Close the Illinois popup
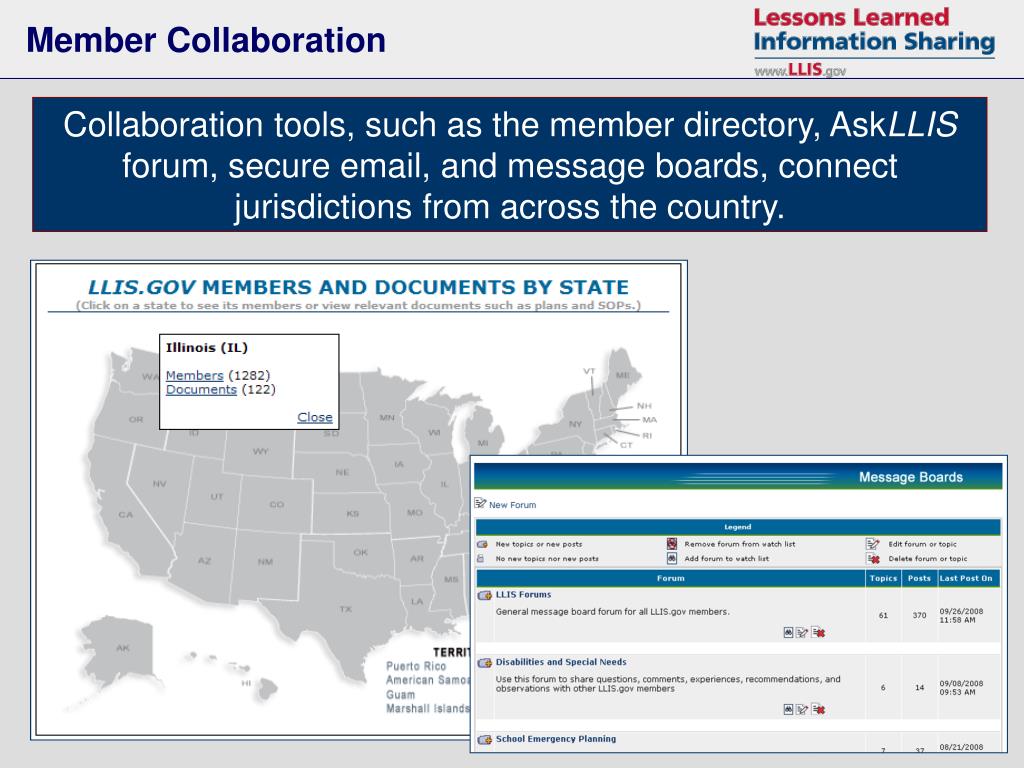This screenshot has height=768, width=1024. (x=315, y=417)
